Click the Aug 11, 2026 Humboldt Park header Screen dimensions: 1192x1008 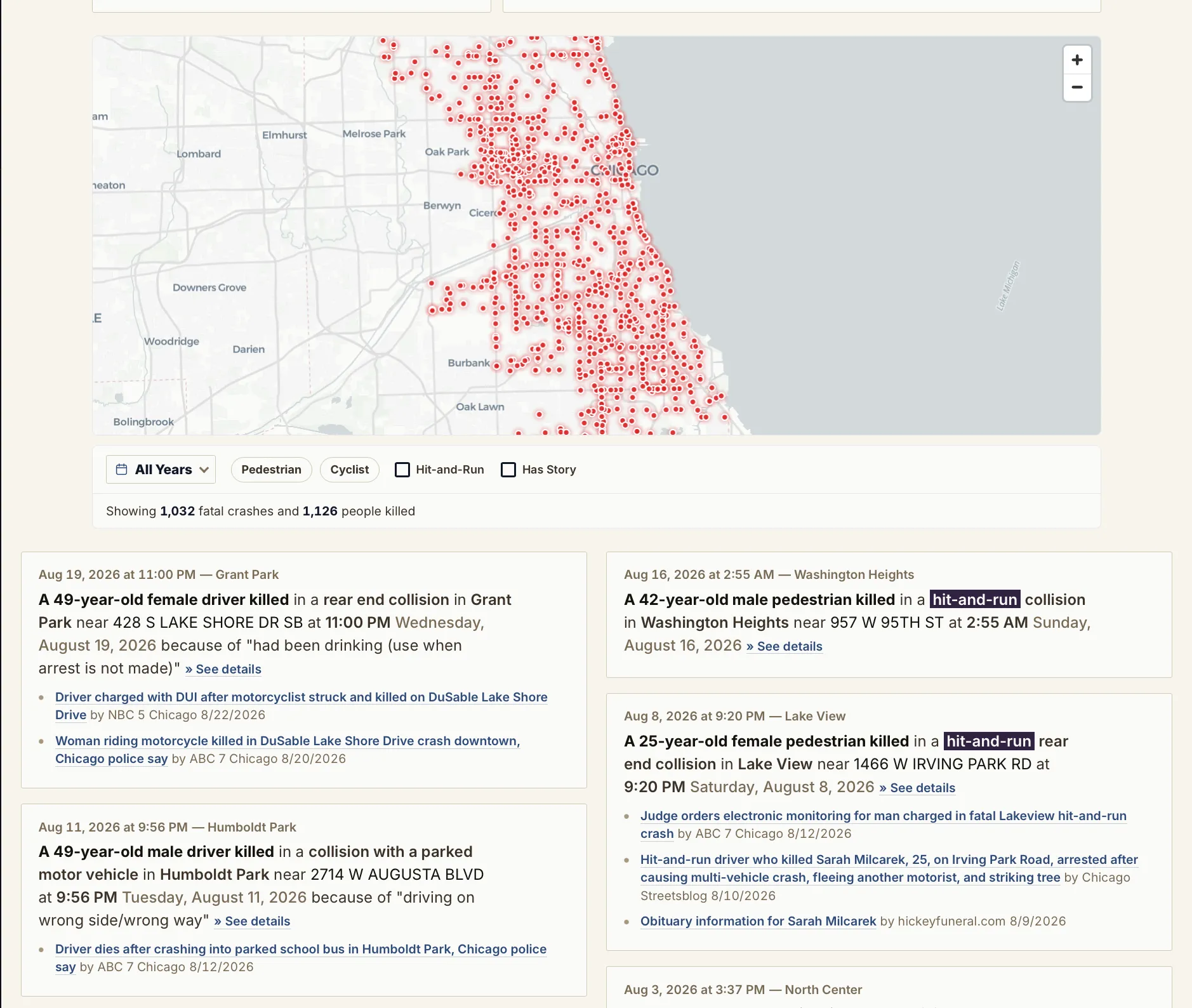click(x=167, y=827)
